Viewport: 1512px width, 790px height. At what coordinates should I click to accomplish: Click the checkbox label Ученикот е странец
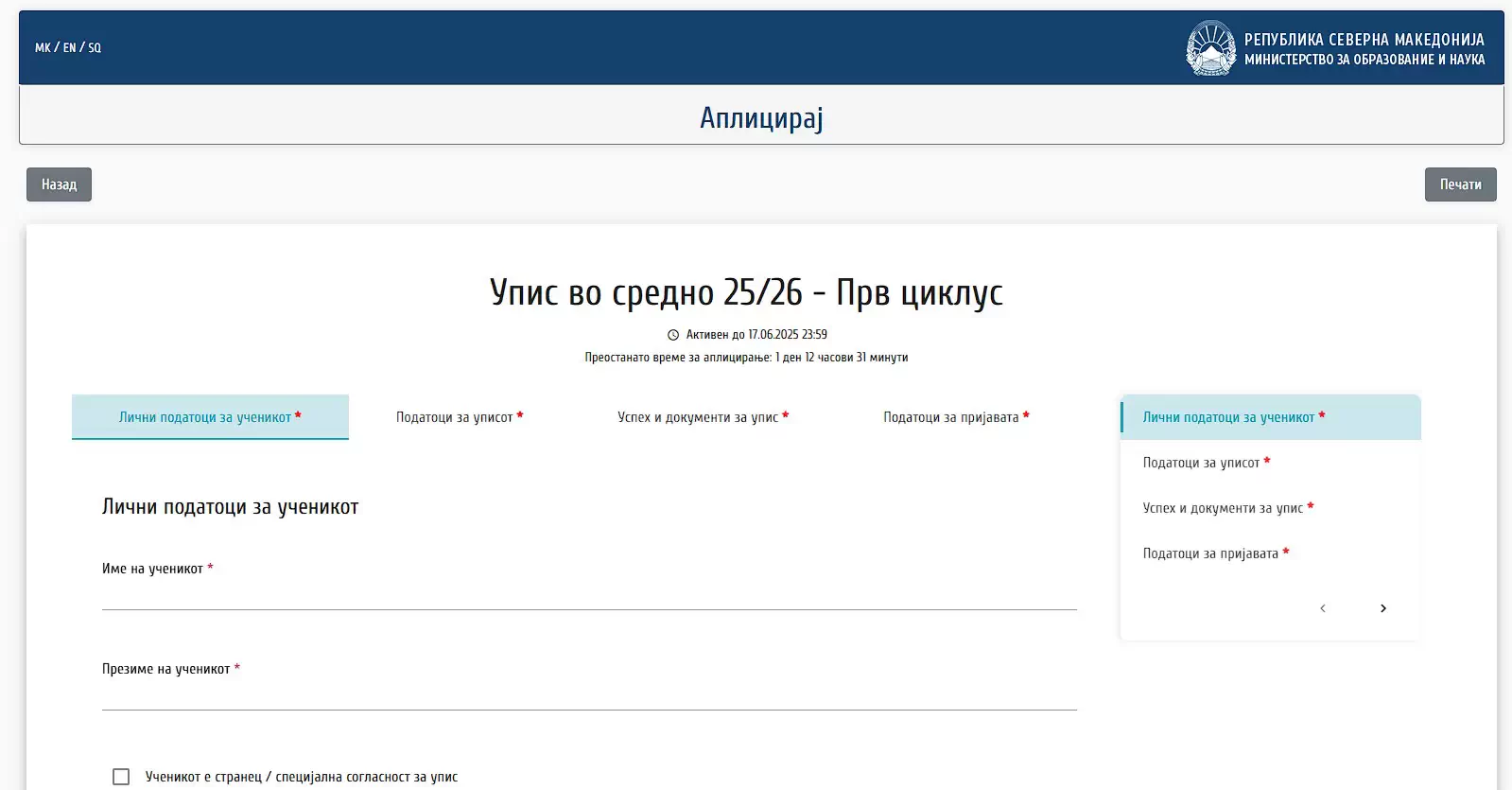click(x=302, y=777)
